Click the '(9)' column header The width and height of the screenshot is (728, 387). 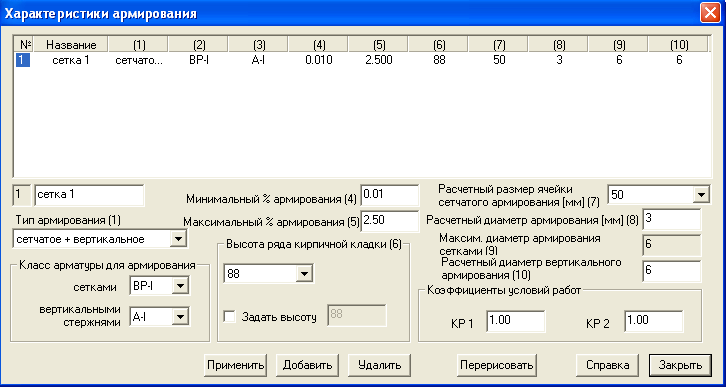618,45
